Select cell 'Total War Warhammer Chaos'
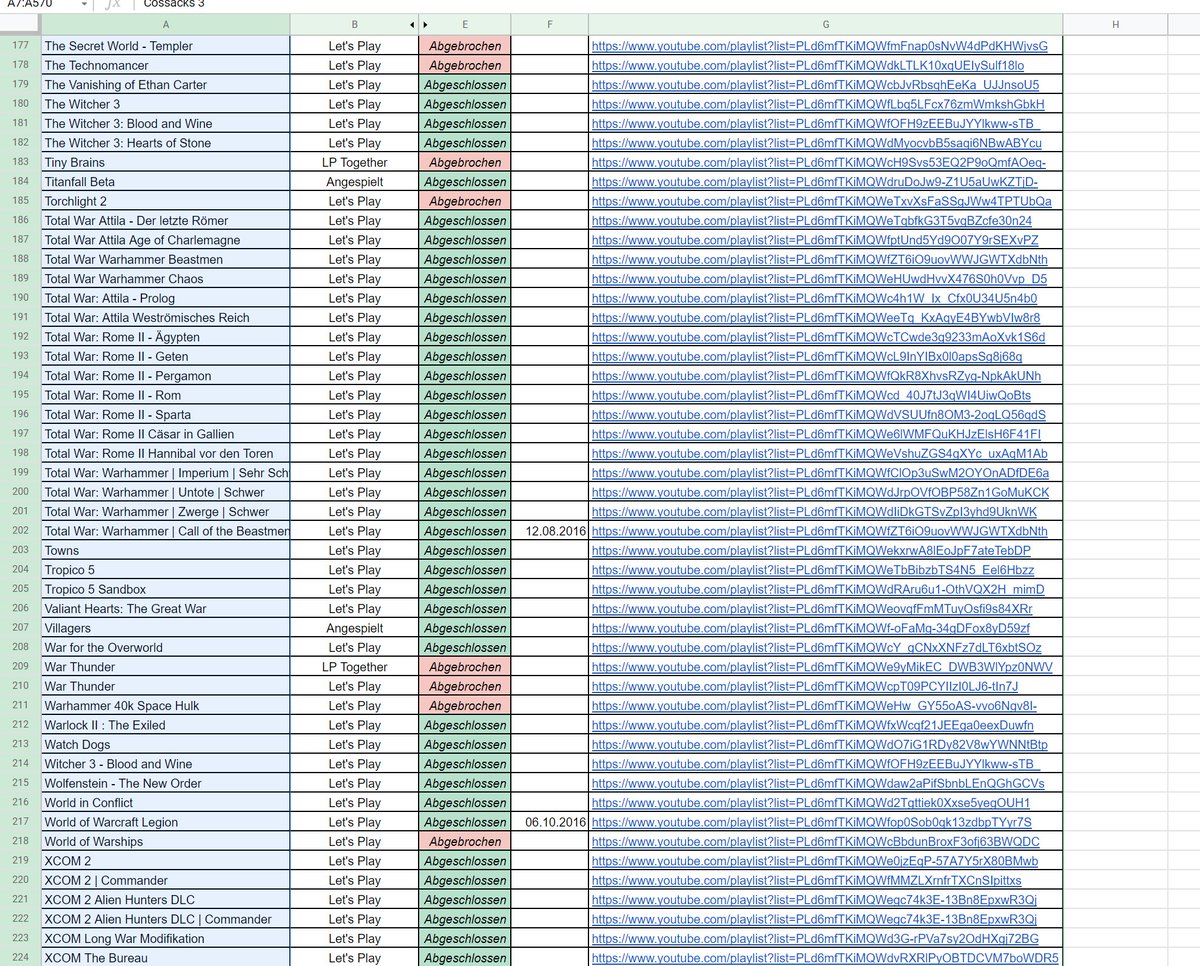1200x966 pixels. pos(165,279)
